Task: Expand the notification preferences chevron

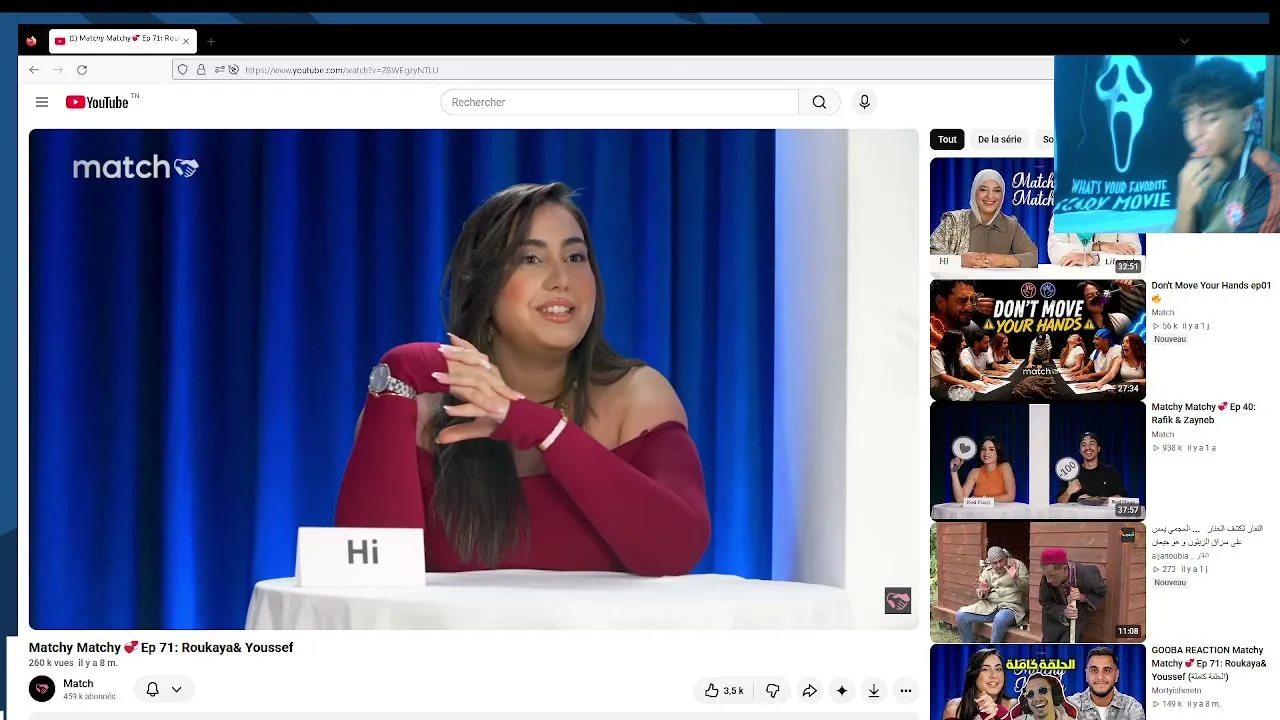Action: (x=176, y=689)
